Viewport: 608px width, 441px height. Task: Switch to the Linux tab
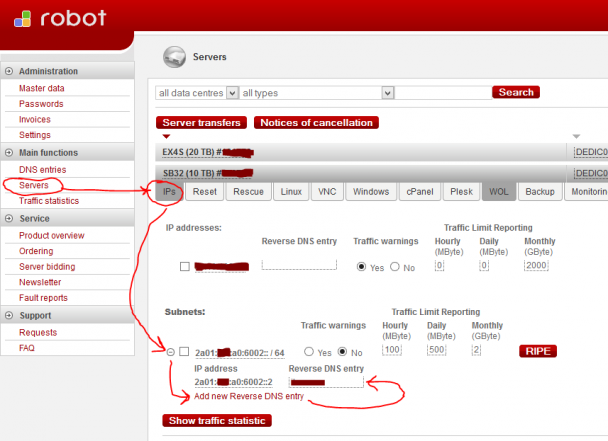tap(291, 192)
